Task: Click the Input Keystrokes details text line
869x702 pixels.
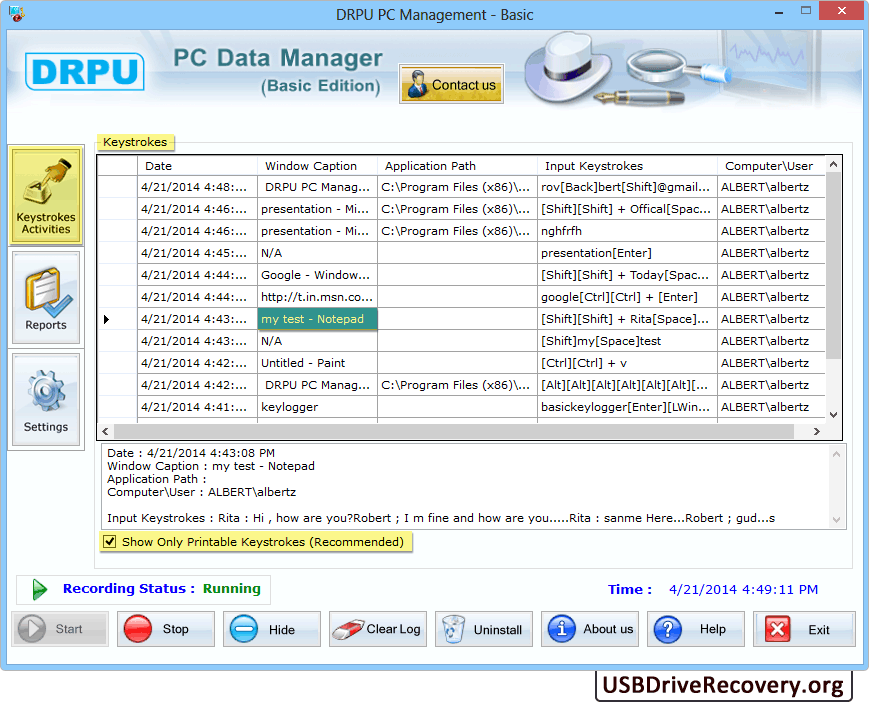Action: [441, 518]
